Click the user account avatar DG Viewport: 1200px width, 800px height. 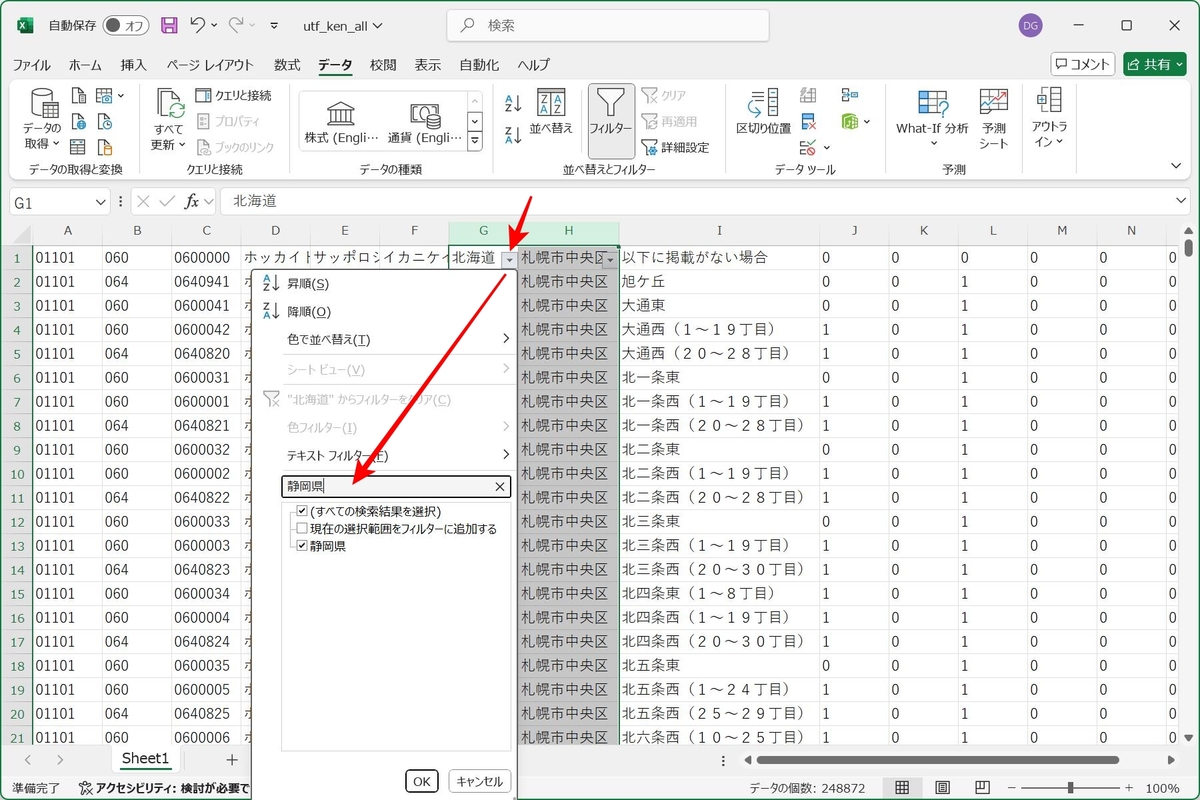coord(1031,26)
